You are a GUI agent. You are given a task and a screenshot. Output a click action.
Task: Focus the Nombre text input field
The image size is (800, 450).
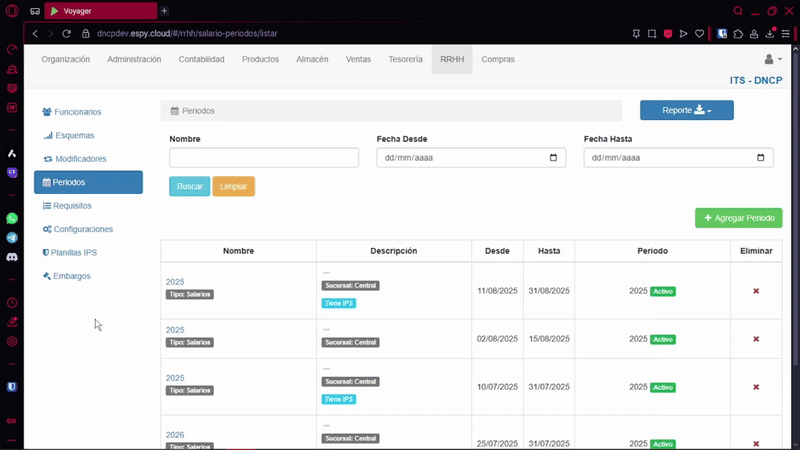click(264, 158)
